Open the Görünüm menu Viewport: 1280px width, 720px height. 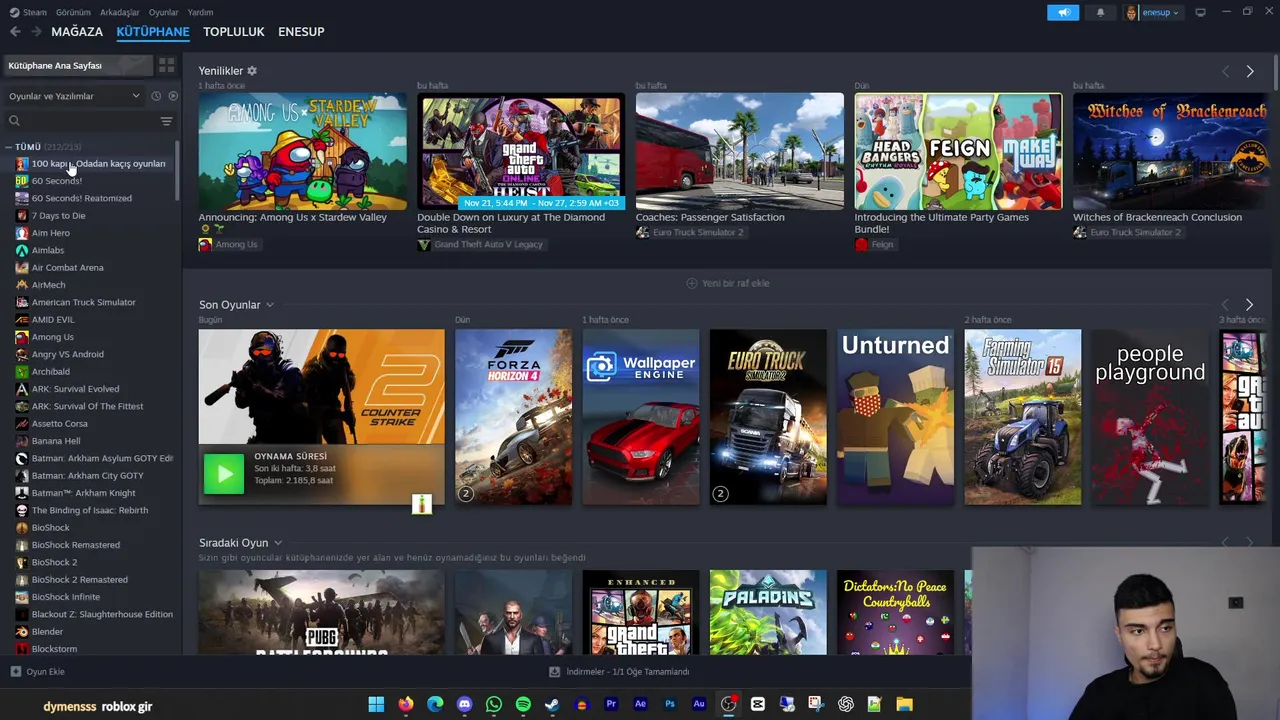point(73,13)
